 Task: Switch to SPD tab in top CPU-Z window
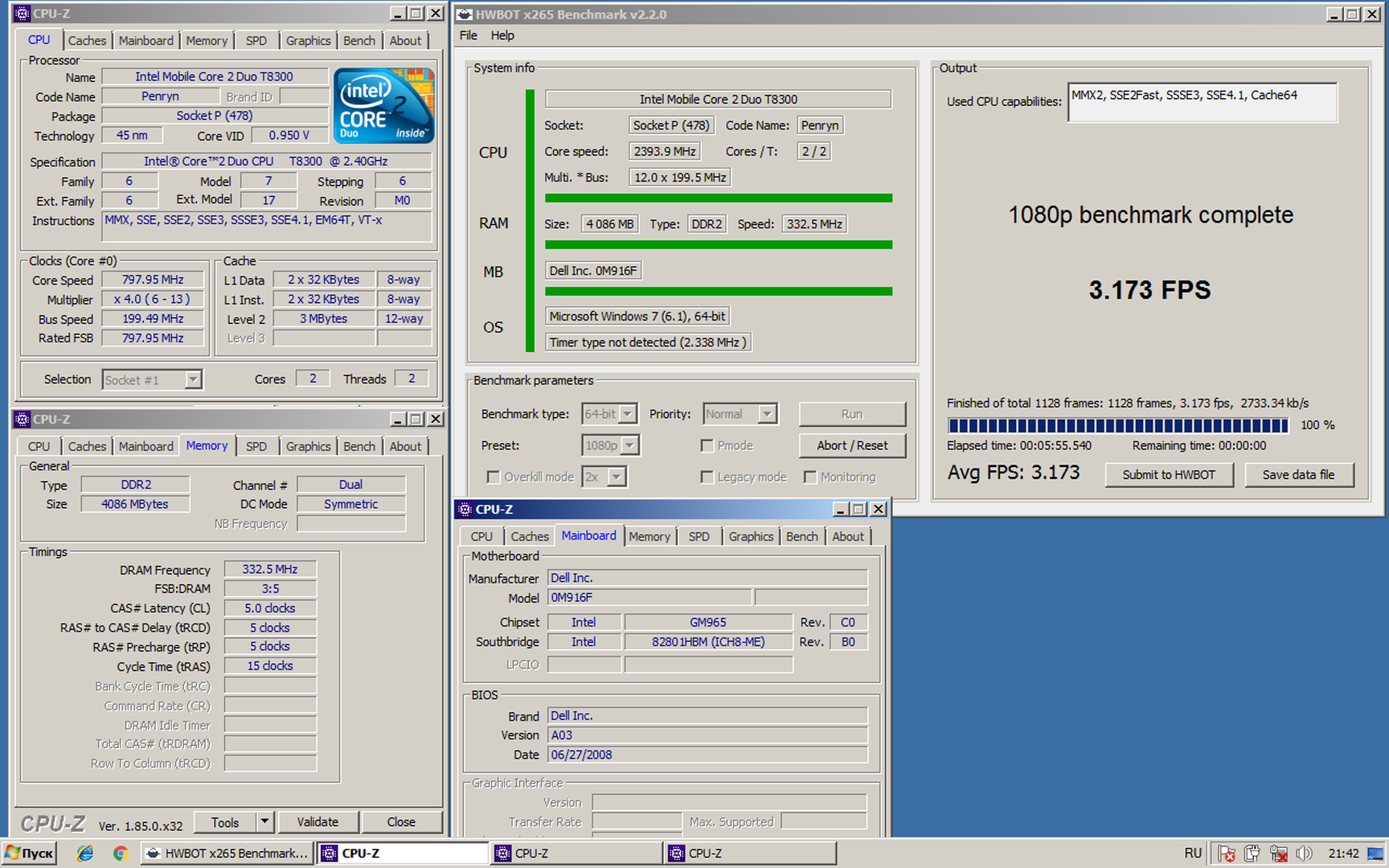coord(256,40)
